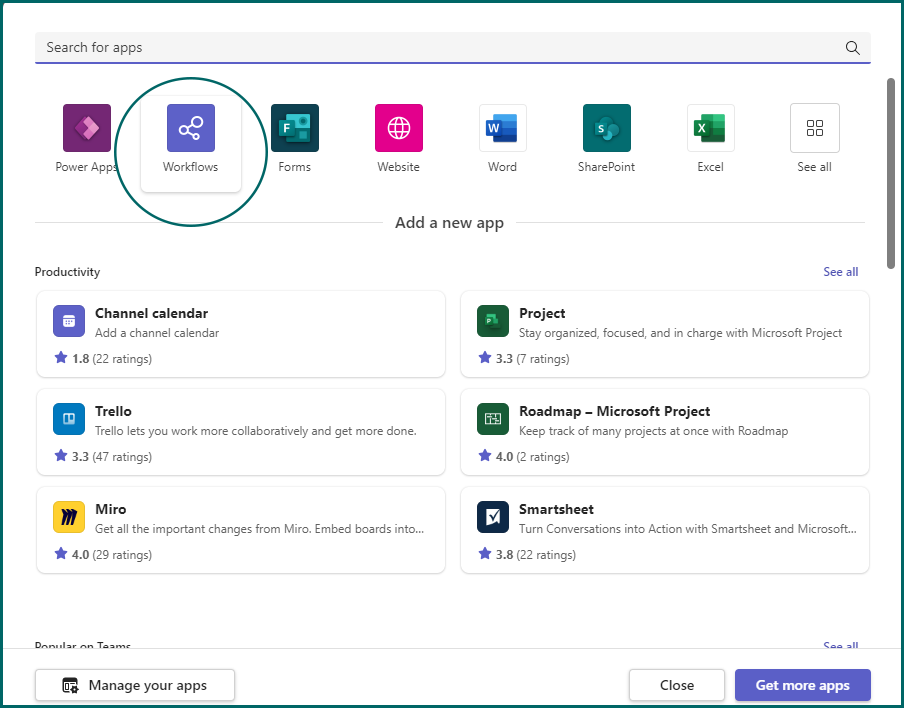Screen dimensions: 904x708
Task: Open the Power Apps app icon
Action: point(86,128)
